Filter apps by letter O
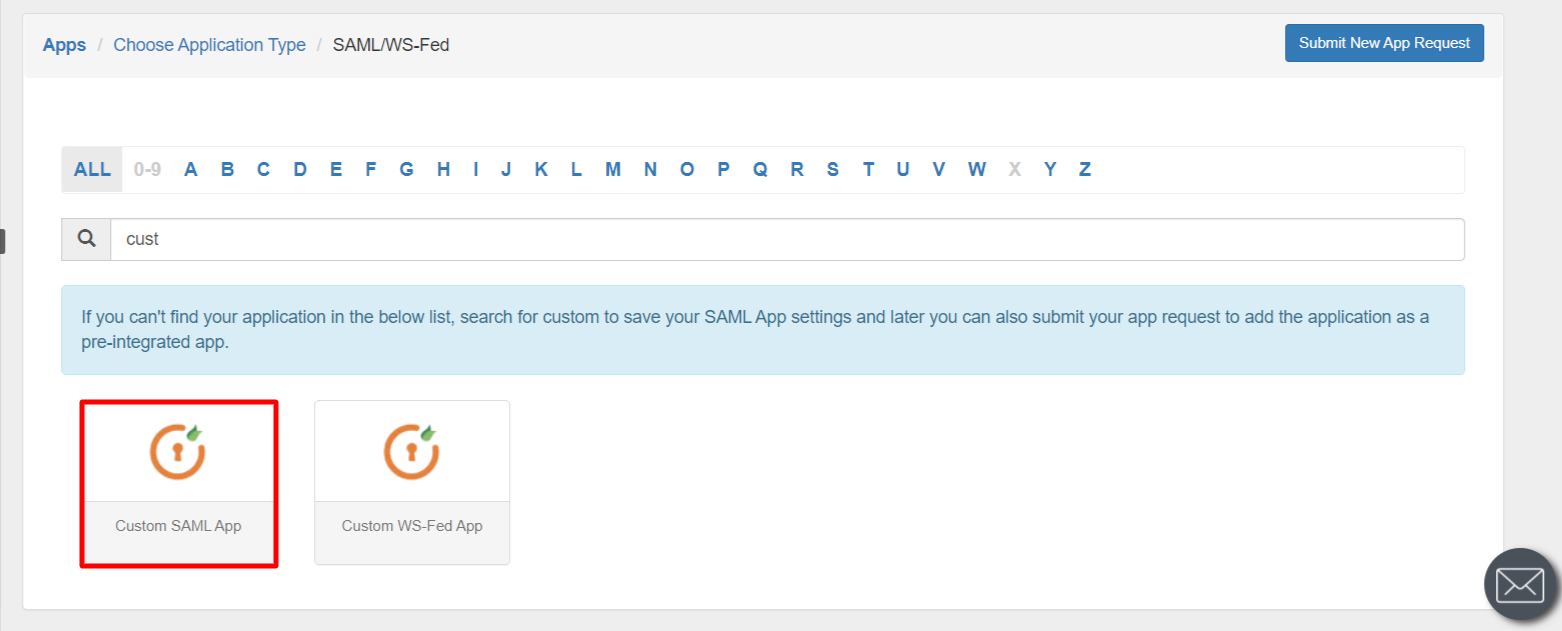The height and width of the screenshot is (631, 1562). [687, 169]
